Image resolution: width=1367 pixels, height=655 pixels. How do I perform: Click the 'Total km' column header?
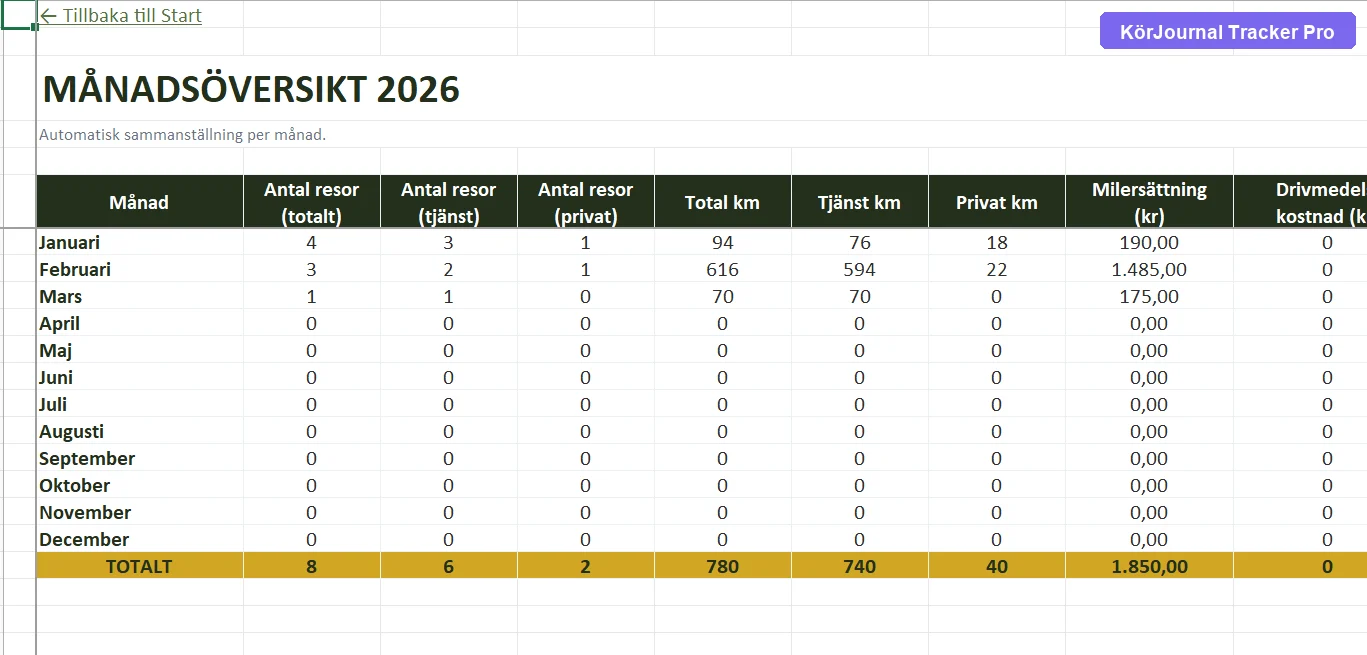[722, 202]
